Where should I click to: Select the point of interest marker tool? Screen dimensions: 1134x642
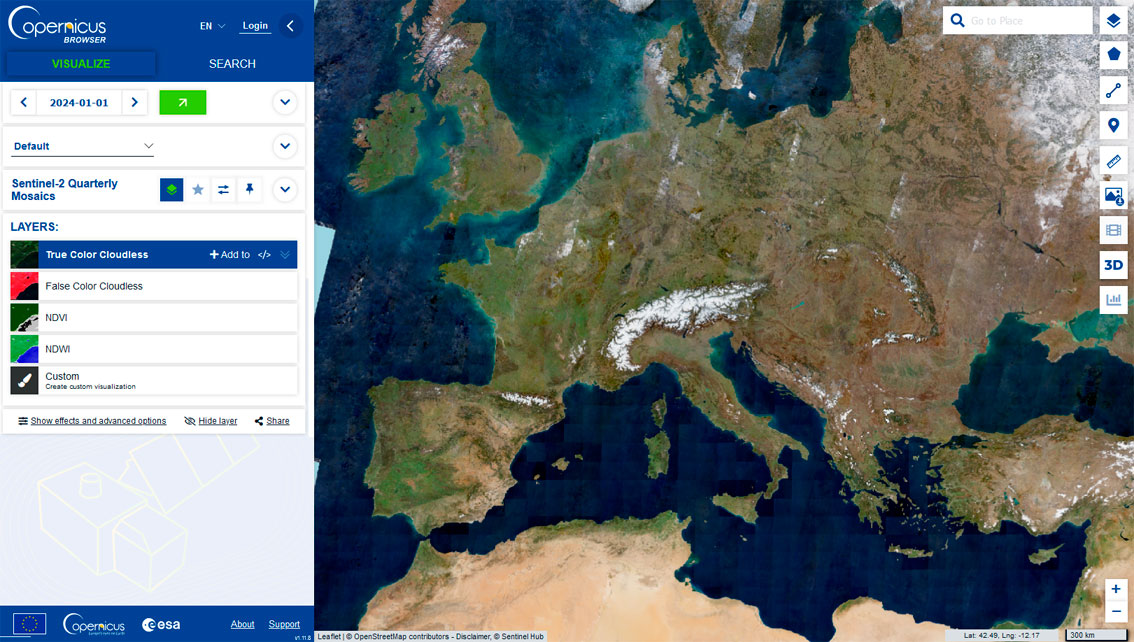(1114, 126)
